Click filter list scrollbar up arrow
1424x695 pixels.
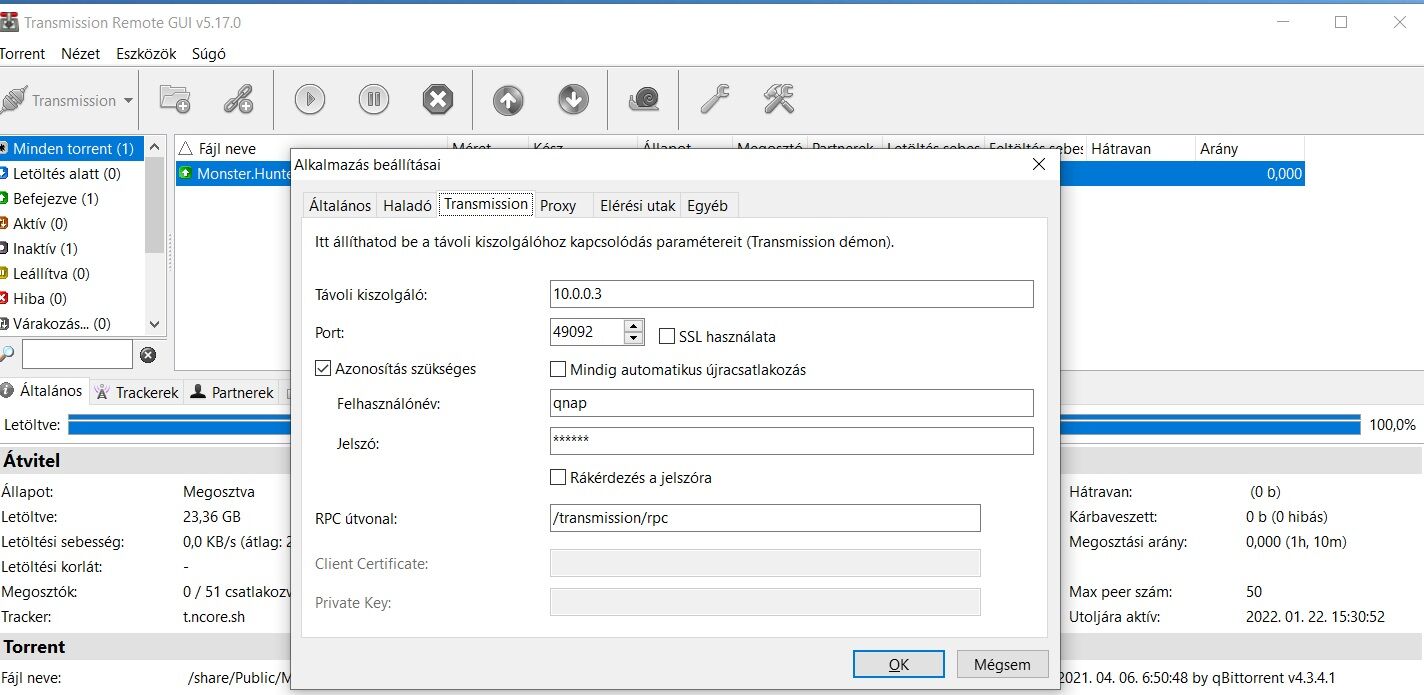pyautogui.click(x=154, y=146)
